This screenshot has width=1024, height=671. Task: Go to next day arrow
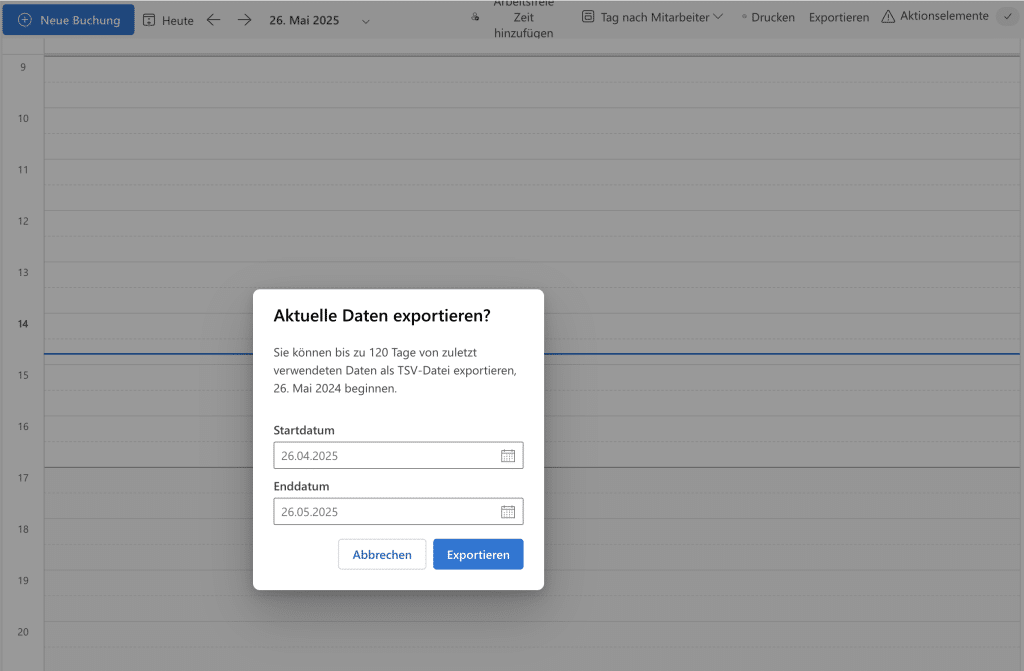[244, 20]
